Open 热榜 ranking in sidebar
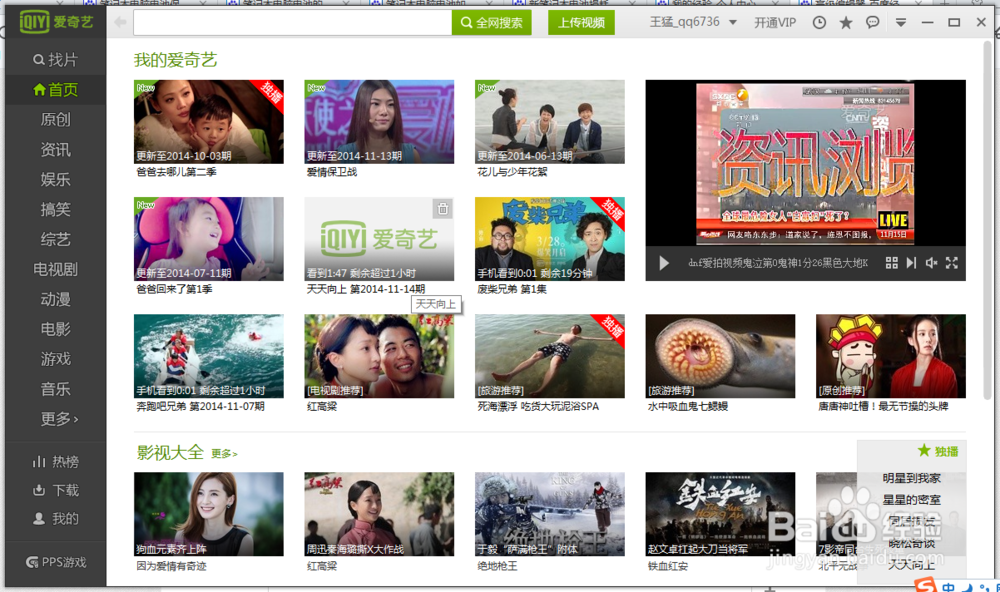1000x592 pixels. (55, 461)
